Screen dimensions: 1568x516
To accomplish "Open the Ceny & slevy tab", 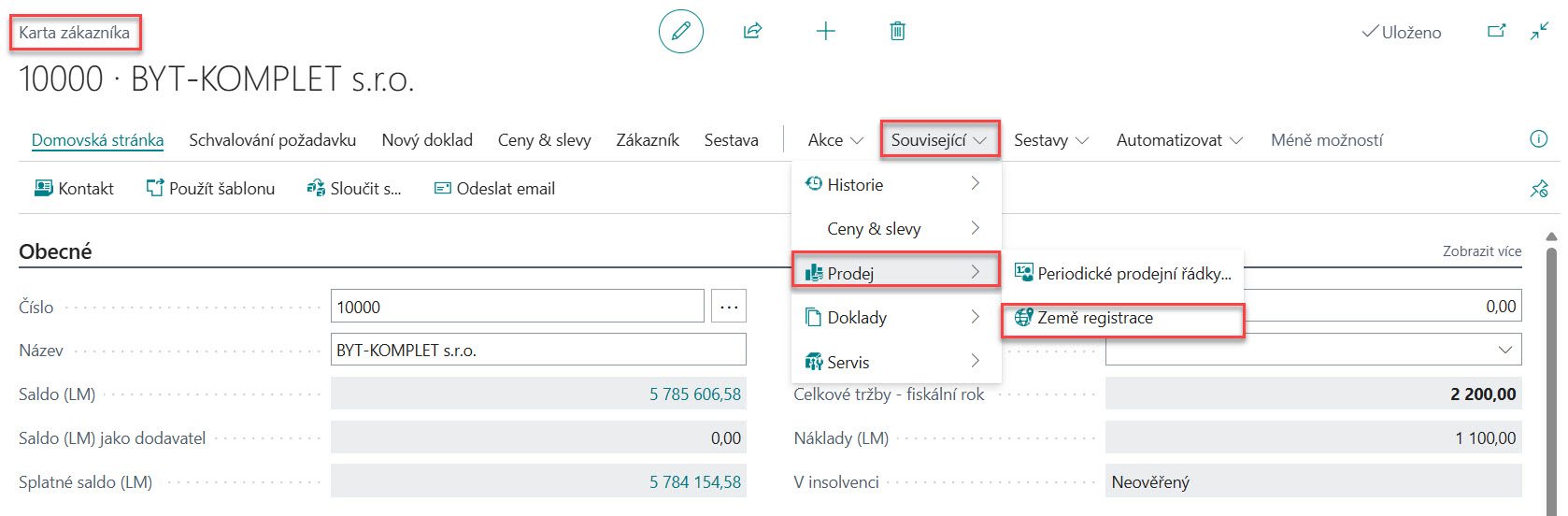I will (x=545, y=140).
